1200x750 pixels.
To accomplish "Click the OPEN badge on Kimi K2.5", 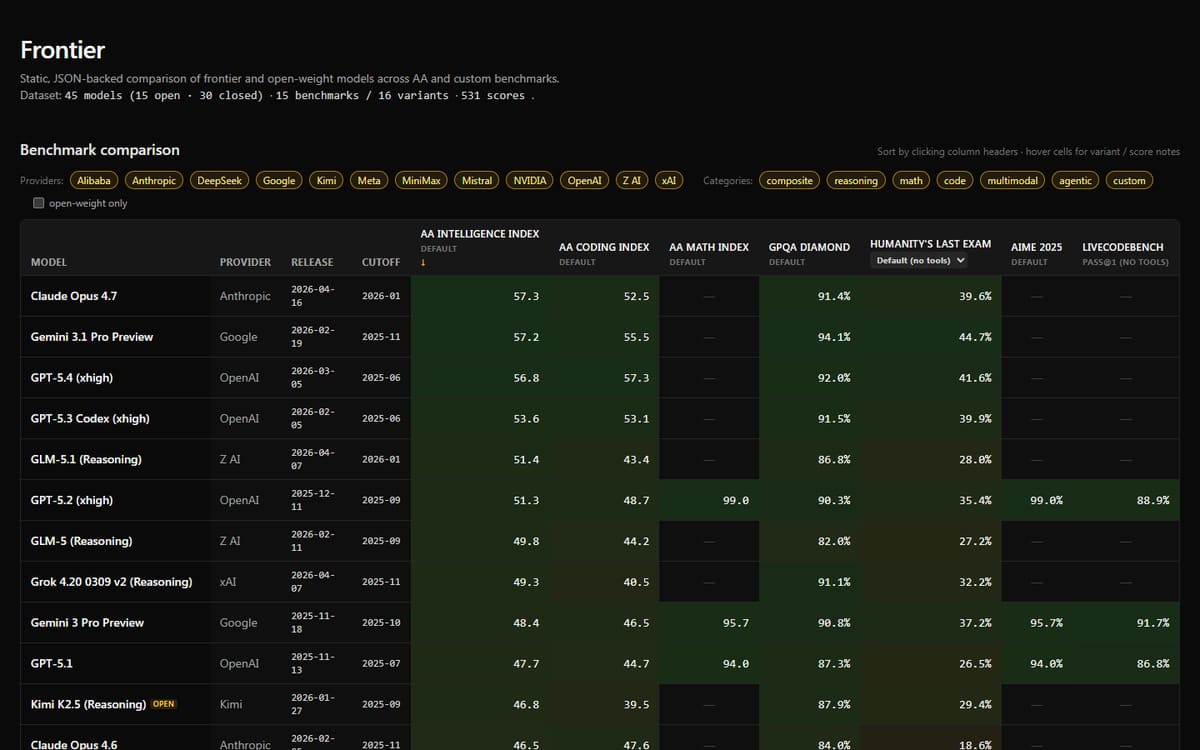I will 164,704.
